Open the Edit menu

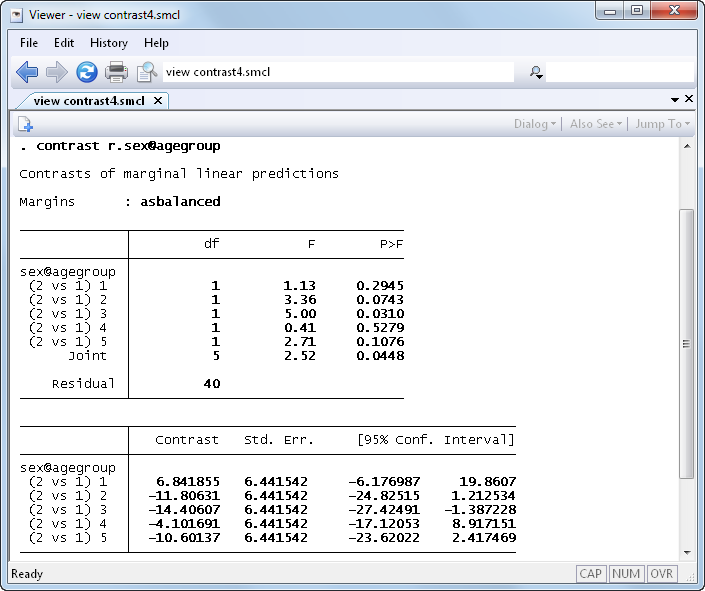(x=64, y=43)
